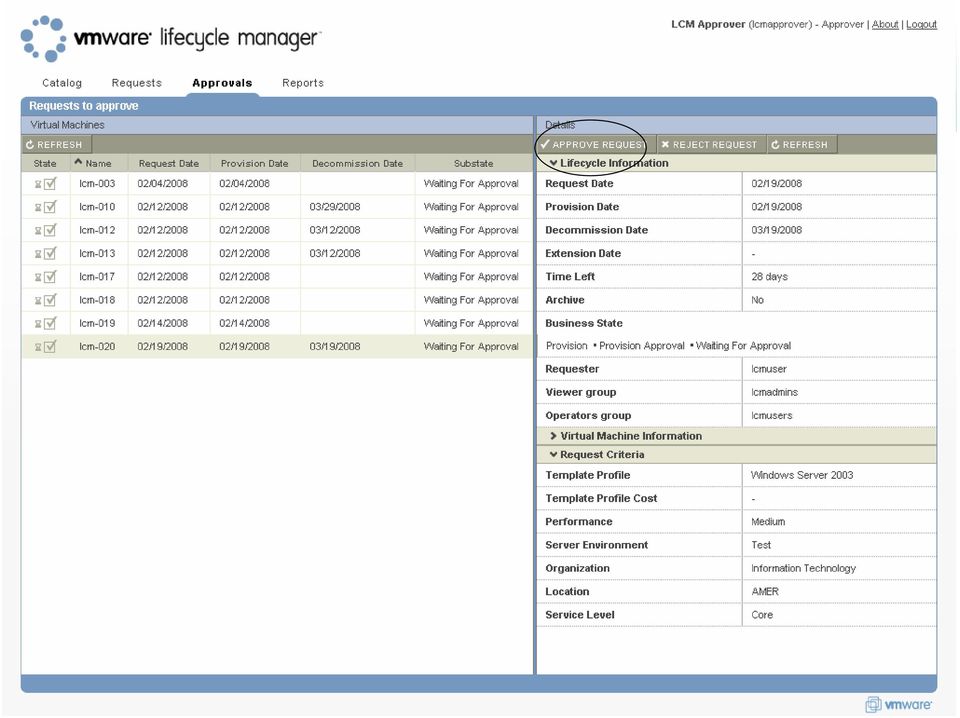Select the lcm-018 name cell
The height and width of the screenshot is (718, 960).
[97, 300]
